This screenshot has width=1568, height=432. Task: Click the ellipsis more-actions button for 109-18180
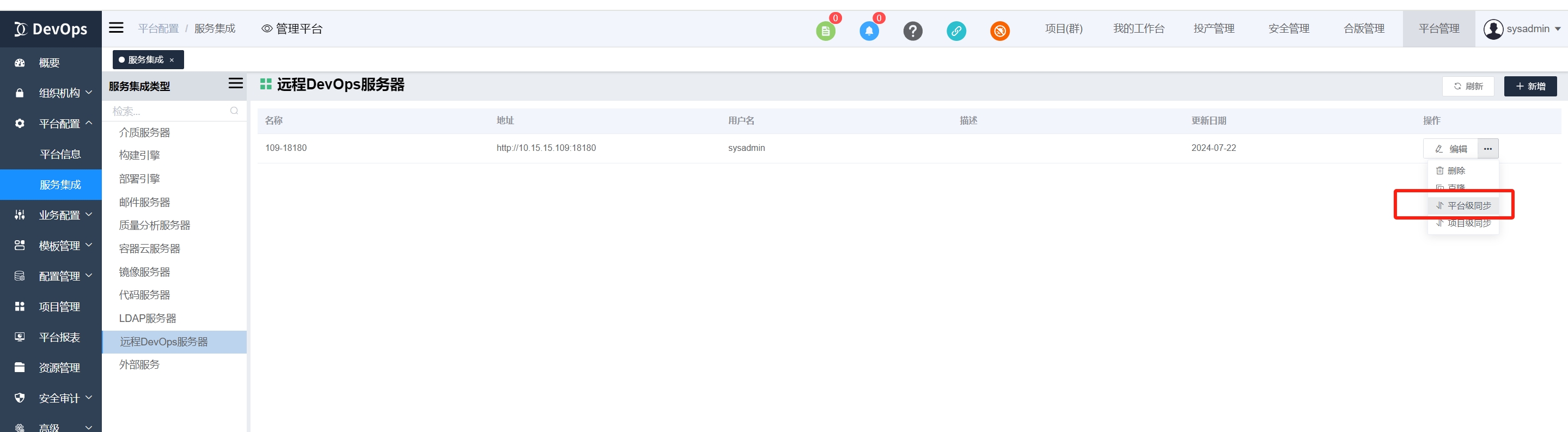point(1487,149)
